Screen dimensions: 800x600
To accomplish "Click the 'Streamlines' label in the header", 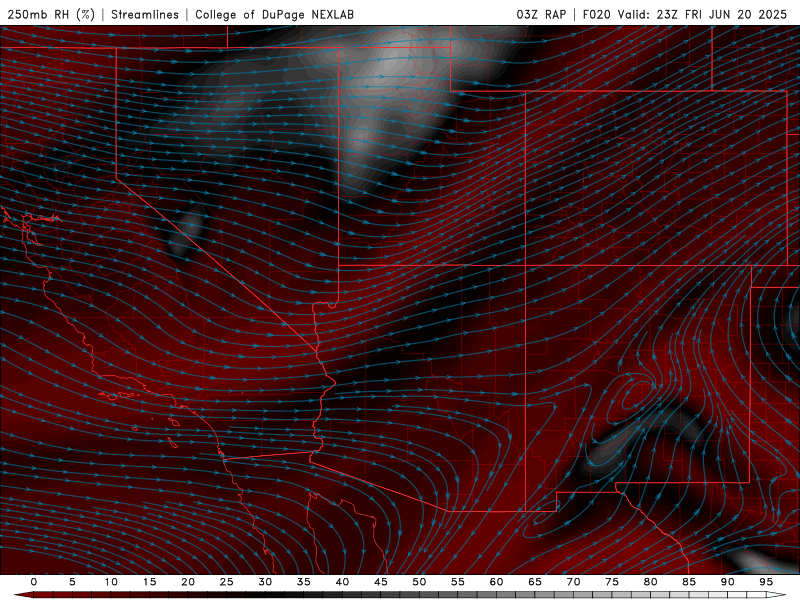I will 145,14.
